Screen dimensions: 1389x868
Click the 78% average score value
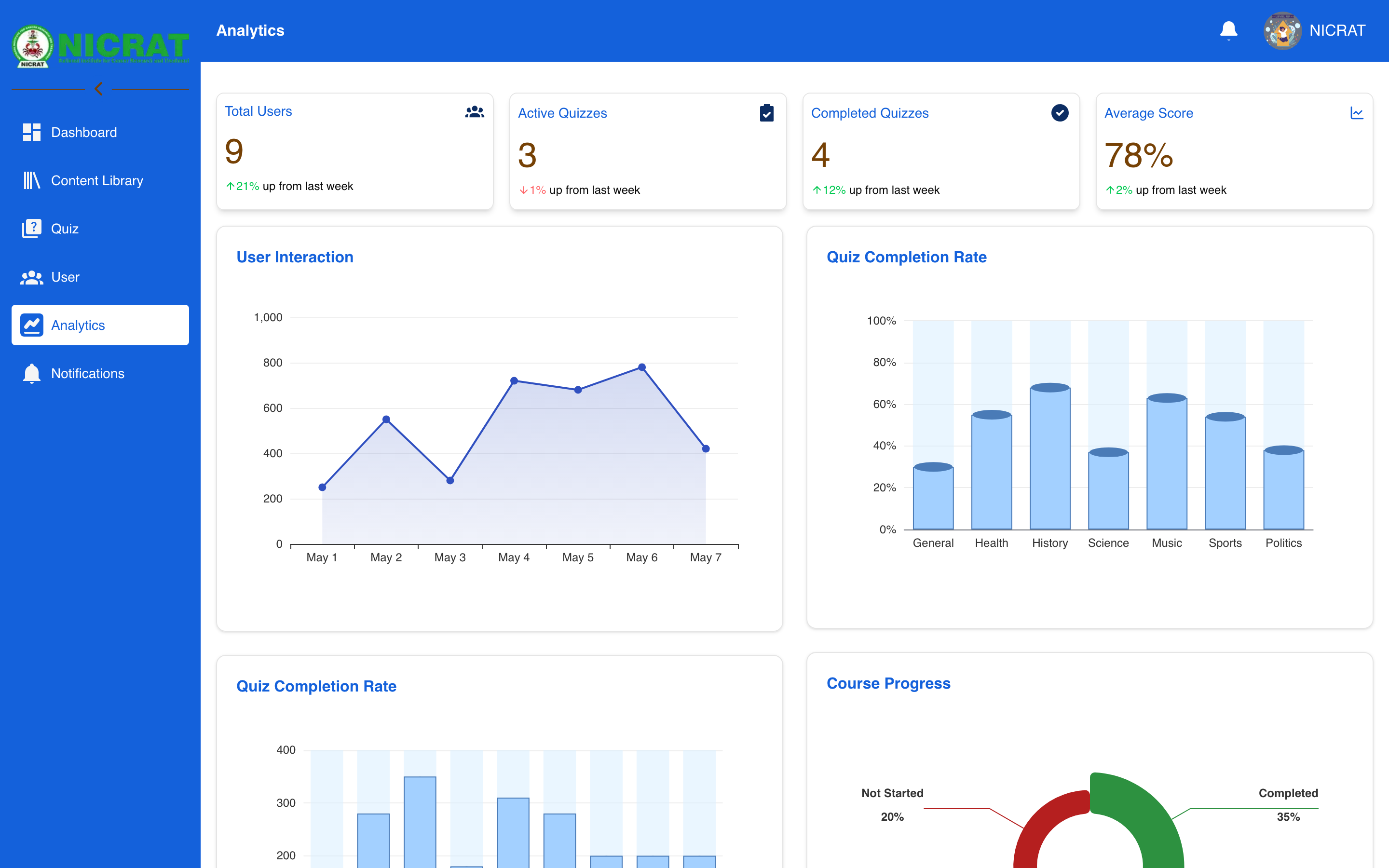(x=1139, y=155)
